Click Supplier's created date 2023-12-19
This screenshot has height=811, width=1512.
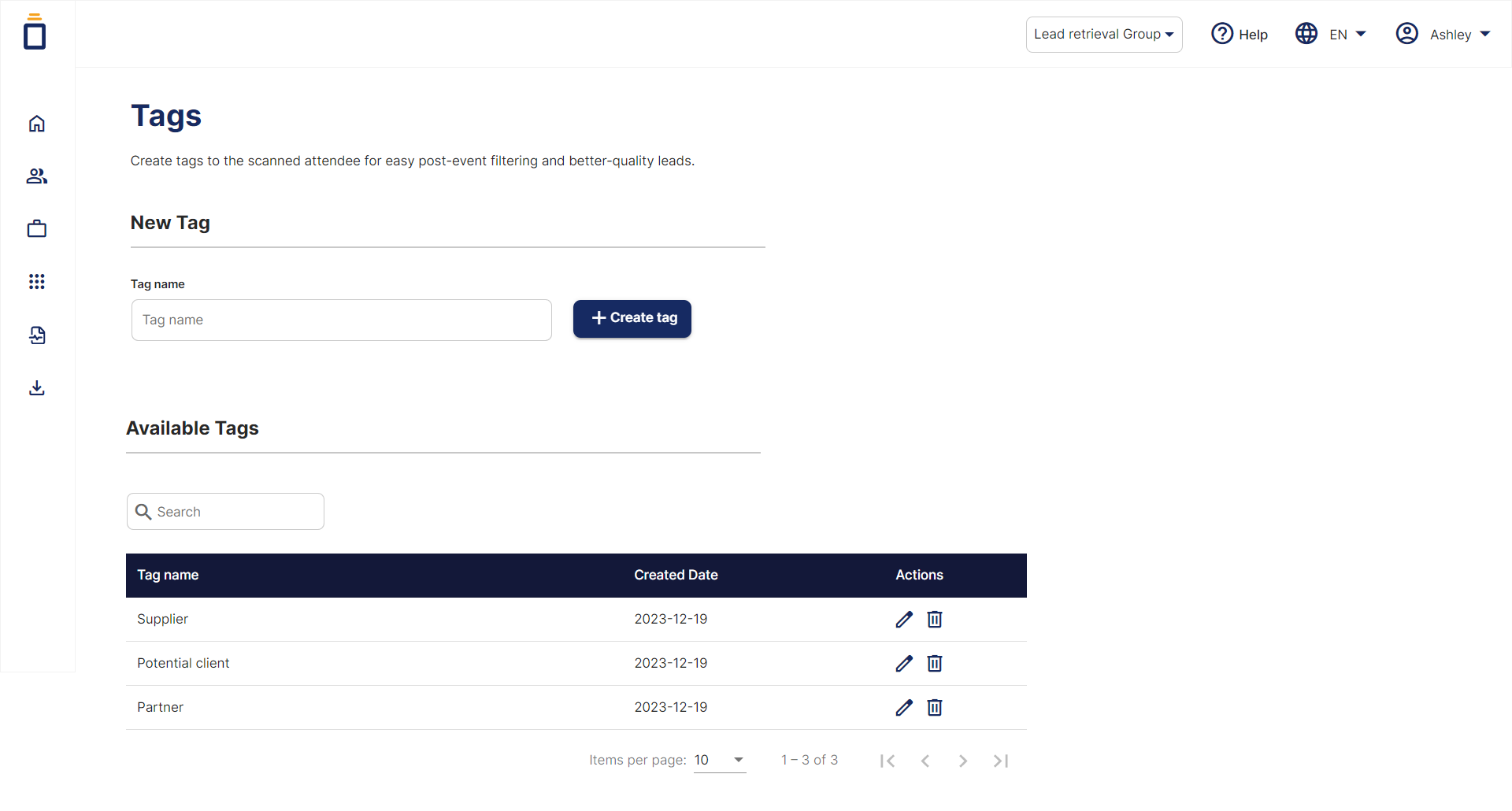click(x=671, y=619)
